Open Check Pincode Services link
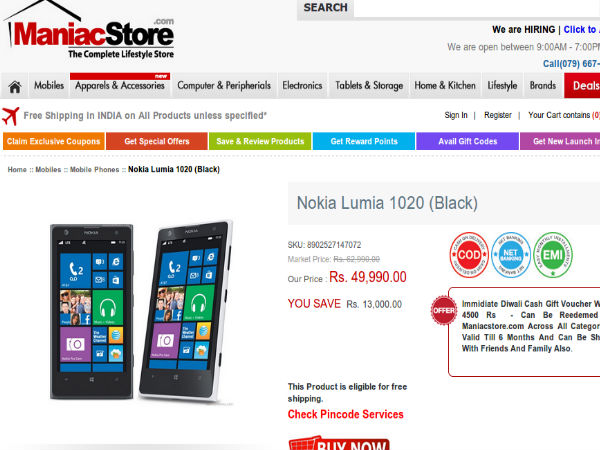The image size is (600, 450). point(346,414)
